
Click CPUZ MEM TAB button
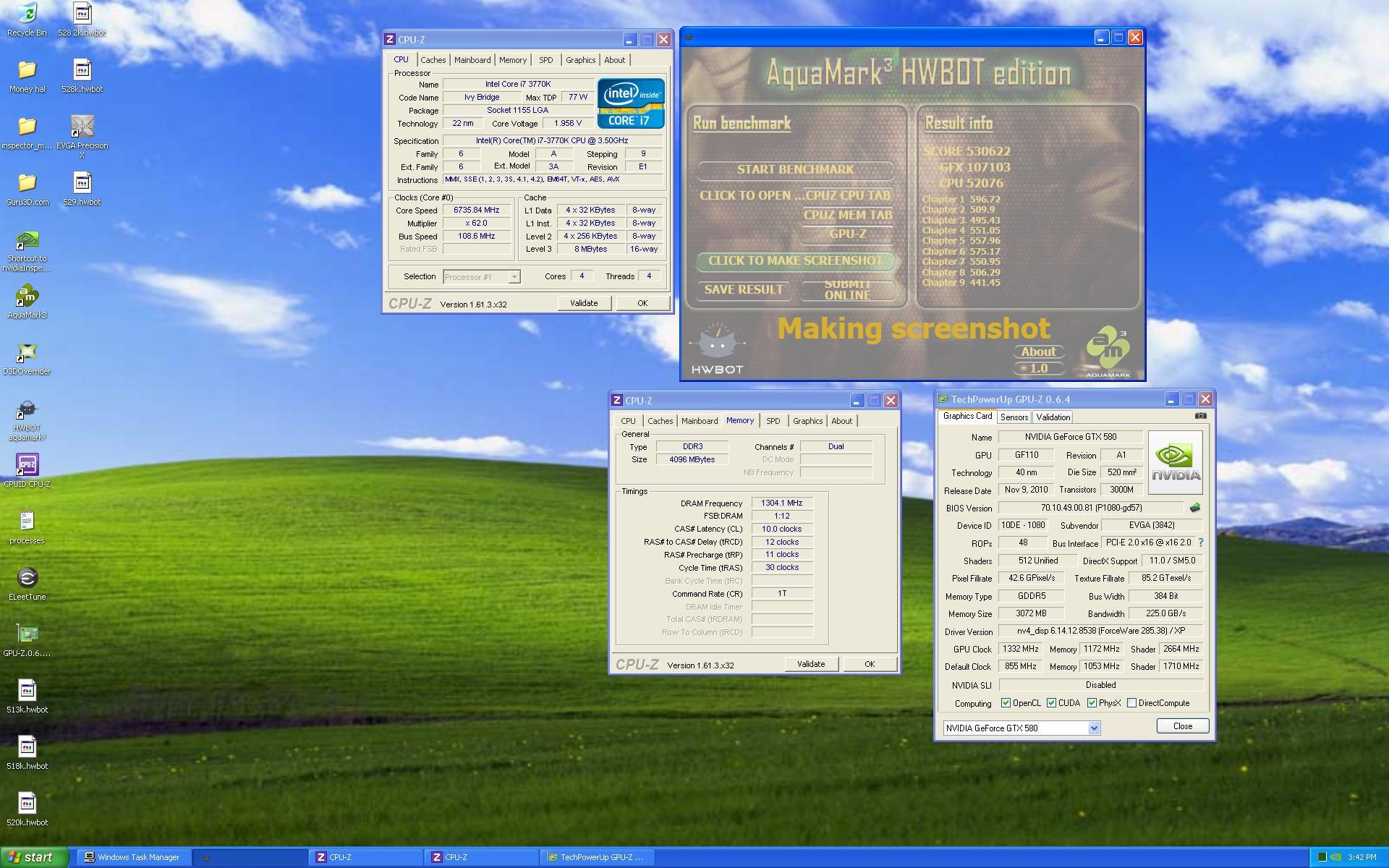(x=848, y=215)
